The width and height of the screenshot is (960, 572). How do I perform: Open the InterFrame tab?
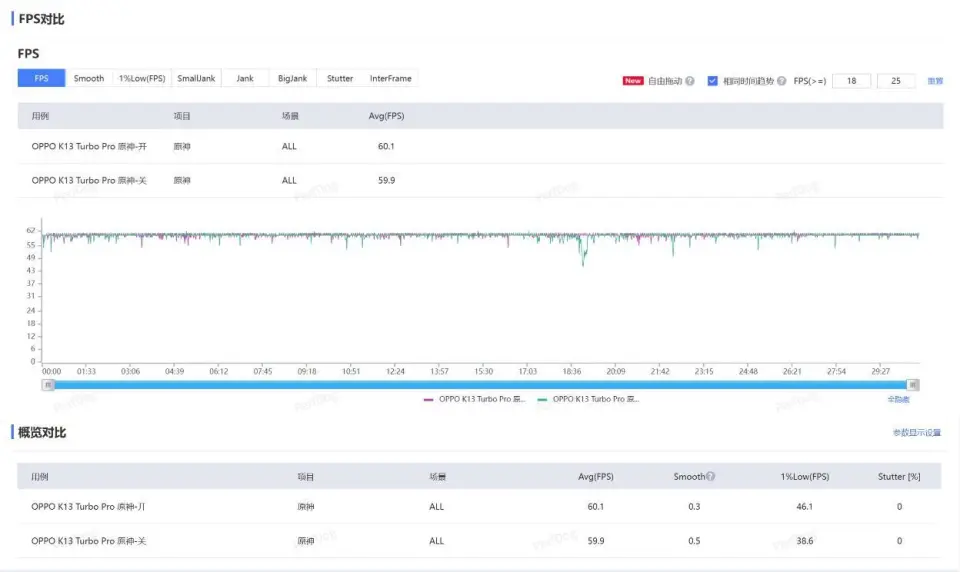click(390, 78)
